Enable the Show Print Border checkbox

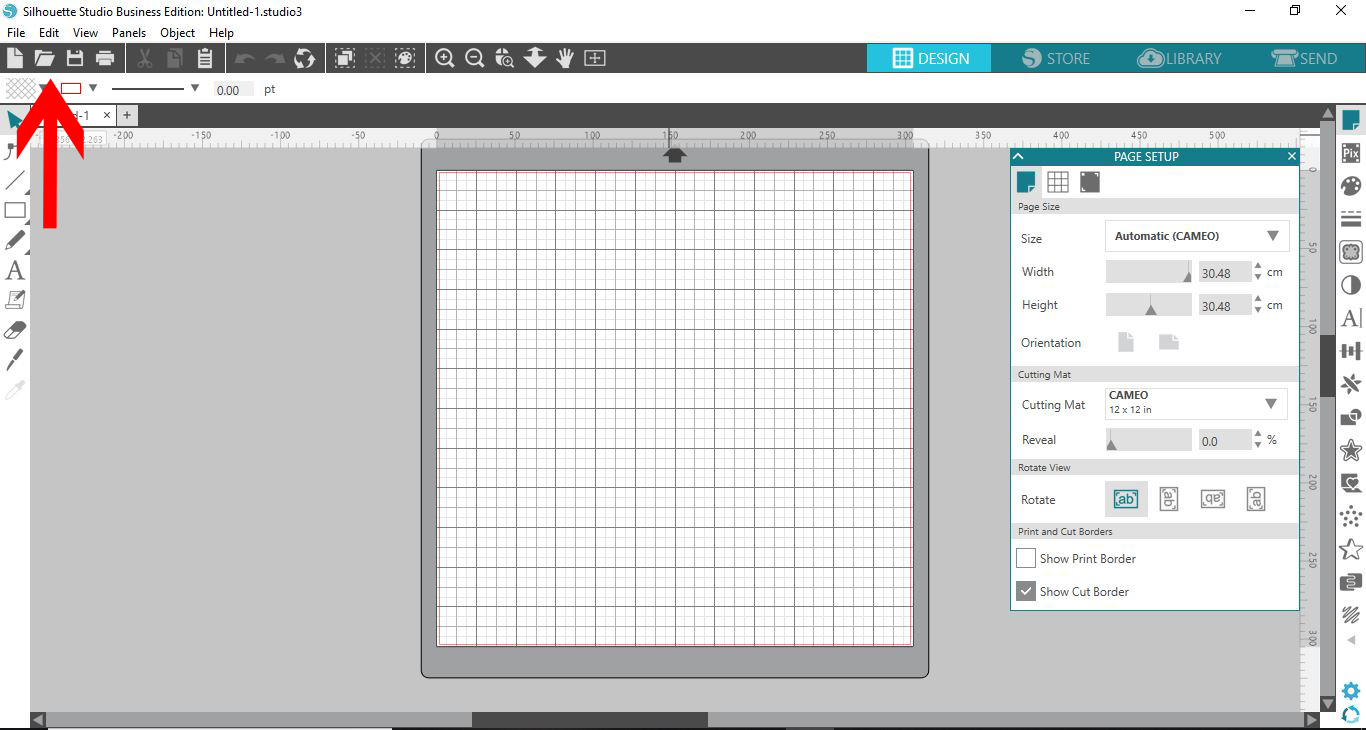coord(1026,558)
